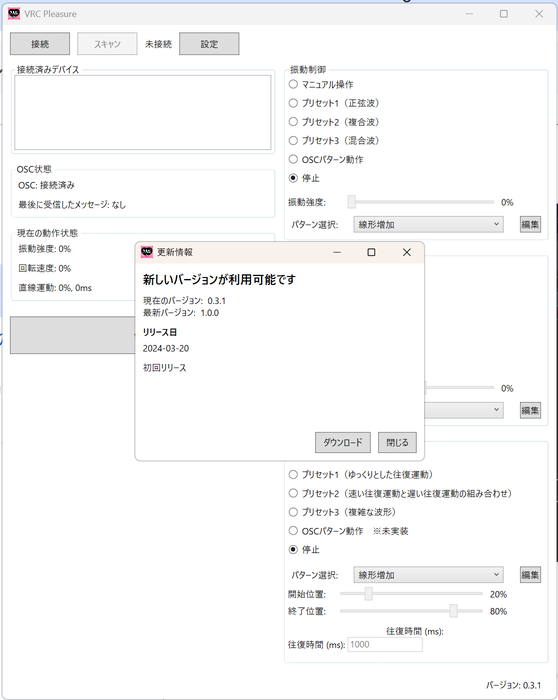
Task: Click the 接続 connect button
Action: [x=40, y=44]
